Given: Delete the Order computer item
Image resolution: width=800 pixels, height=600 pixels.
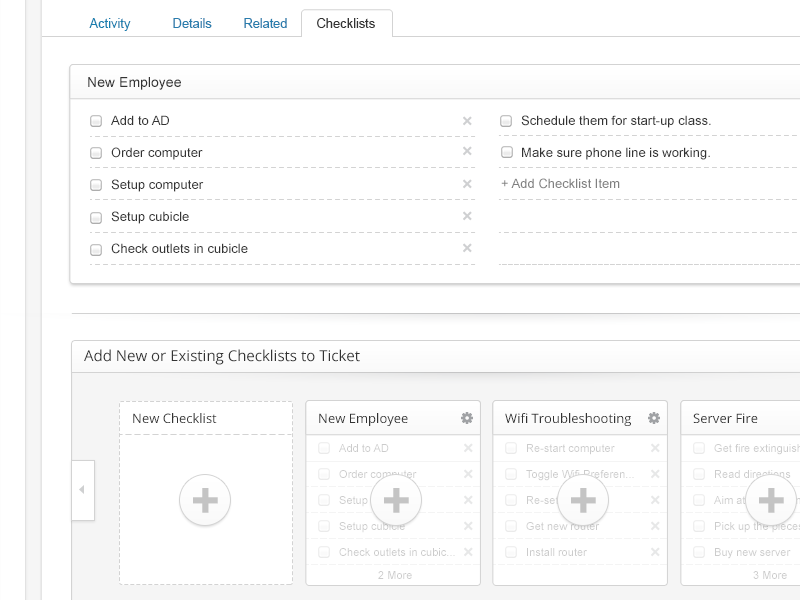Looking at the screenshot, I should pyautogui.click(x=467, y=152).
